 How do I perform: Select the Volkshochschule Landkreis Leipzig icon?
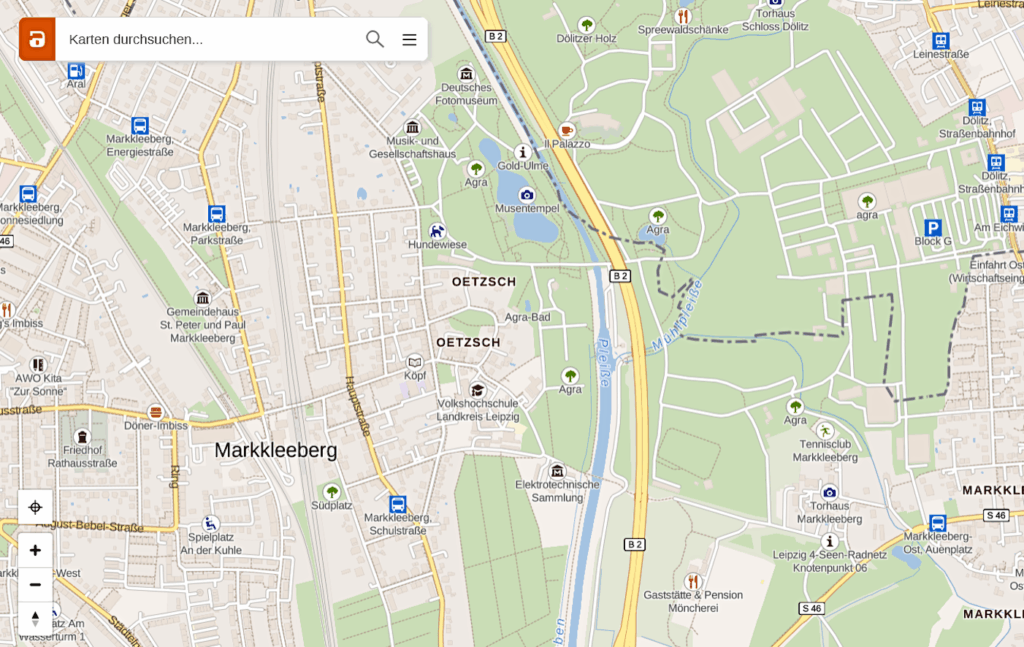point(477,390)
